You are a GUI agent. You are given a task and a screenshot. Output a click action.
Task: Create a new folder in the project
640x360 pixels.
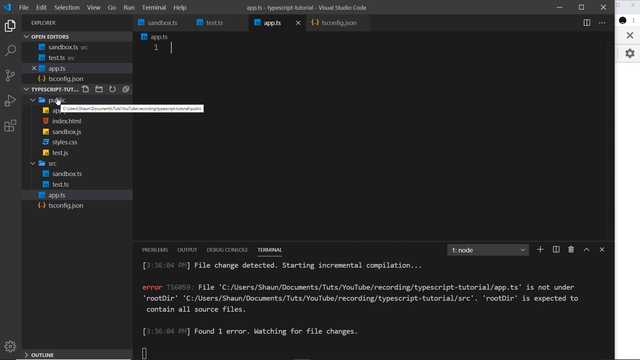tap(99, 89)
